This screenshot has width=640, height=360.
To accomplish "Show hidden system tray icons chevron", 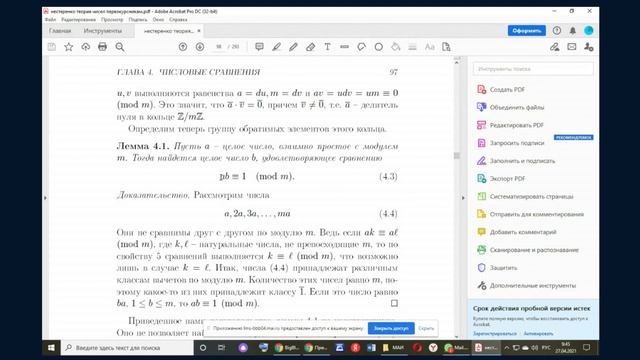I will [x=507, y=348].
